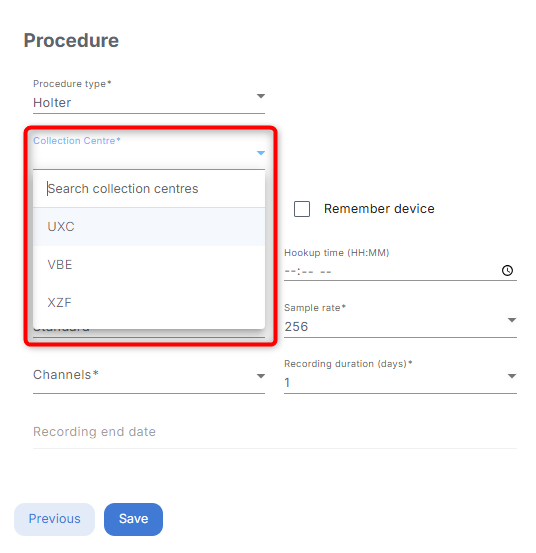Click the Sample rate dropdown arrow
Screen dimensions: 536x553
[x=512, y=320]
